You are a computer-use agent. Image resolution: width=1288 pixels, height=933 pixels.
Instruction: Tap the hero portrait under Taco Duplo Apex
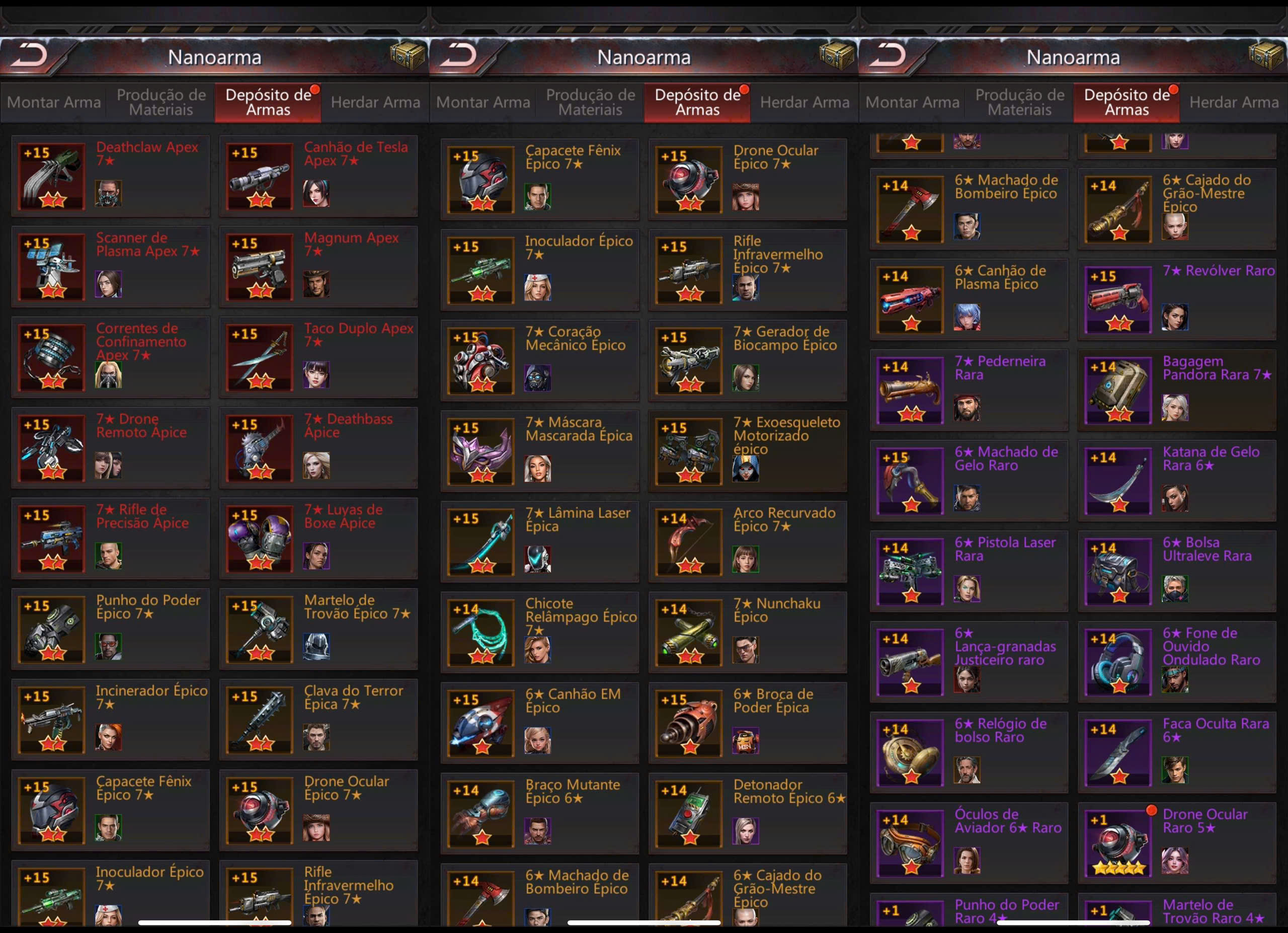316,375
